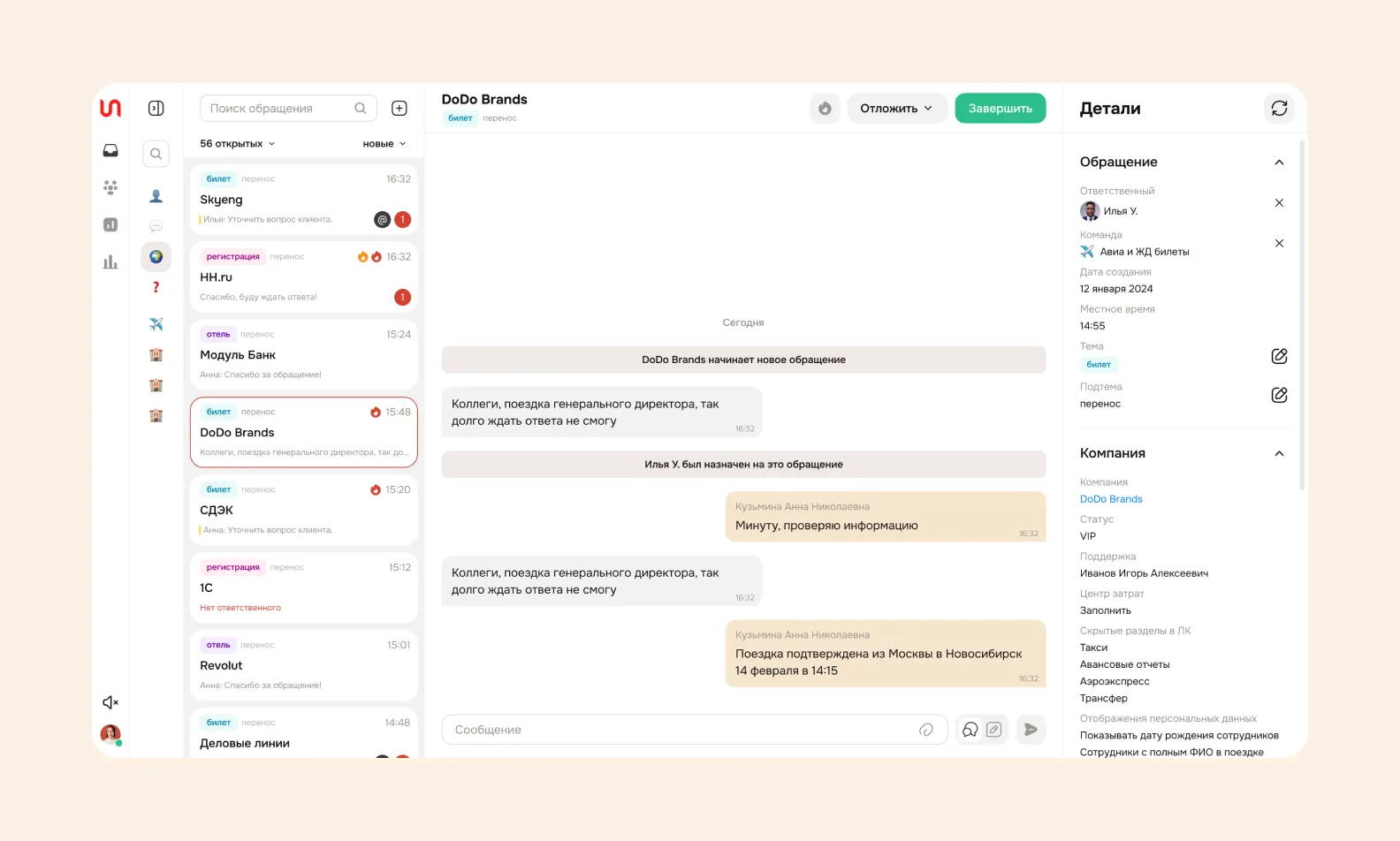Click the 'билет' tag under Тема

point(1099,364)
